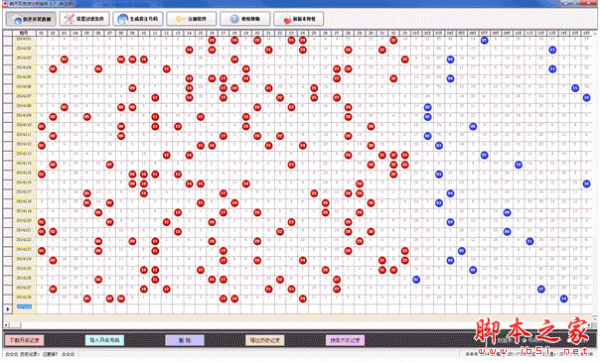
Task: Click the 搜索历史记录 button
Action: point(345,340)
